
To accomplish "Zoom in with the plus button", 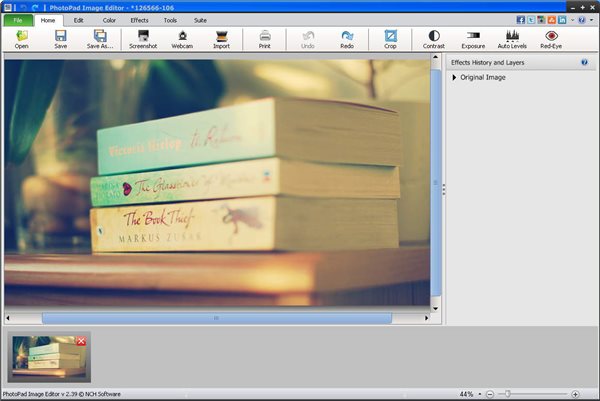I will (x=575, y=394).
